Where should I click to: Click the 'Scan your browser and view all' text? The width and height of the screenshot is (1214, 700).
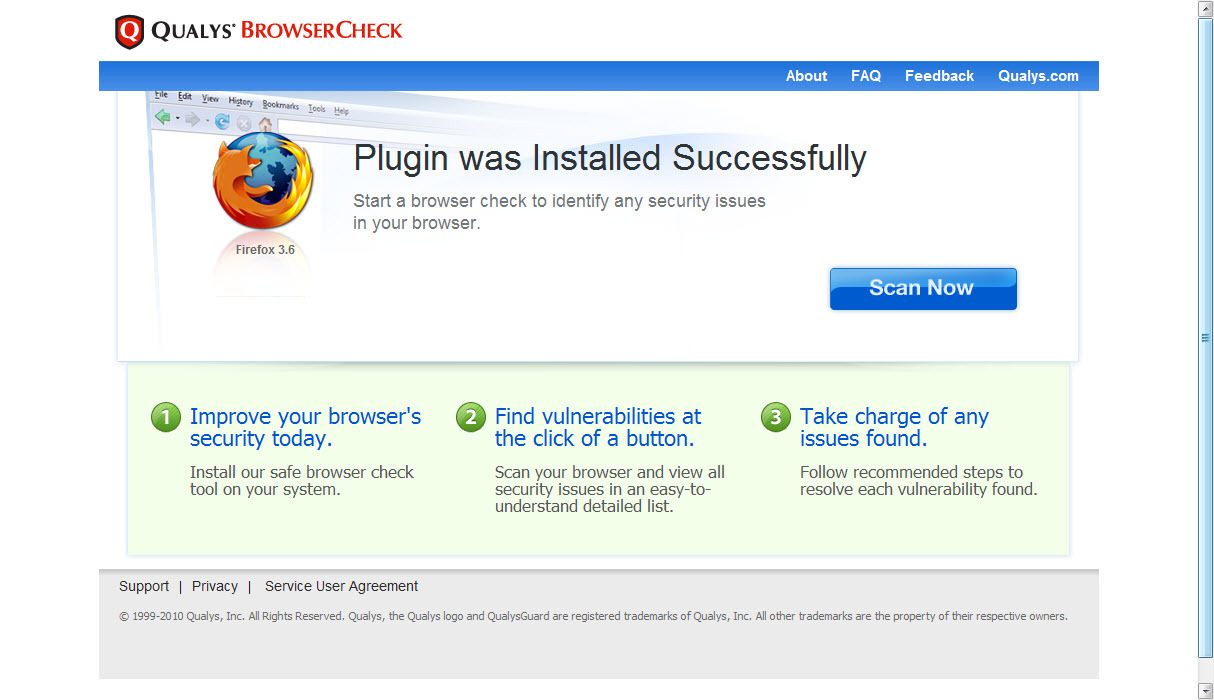610,489
